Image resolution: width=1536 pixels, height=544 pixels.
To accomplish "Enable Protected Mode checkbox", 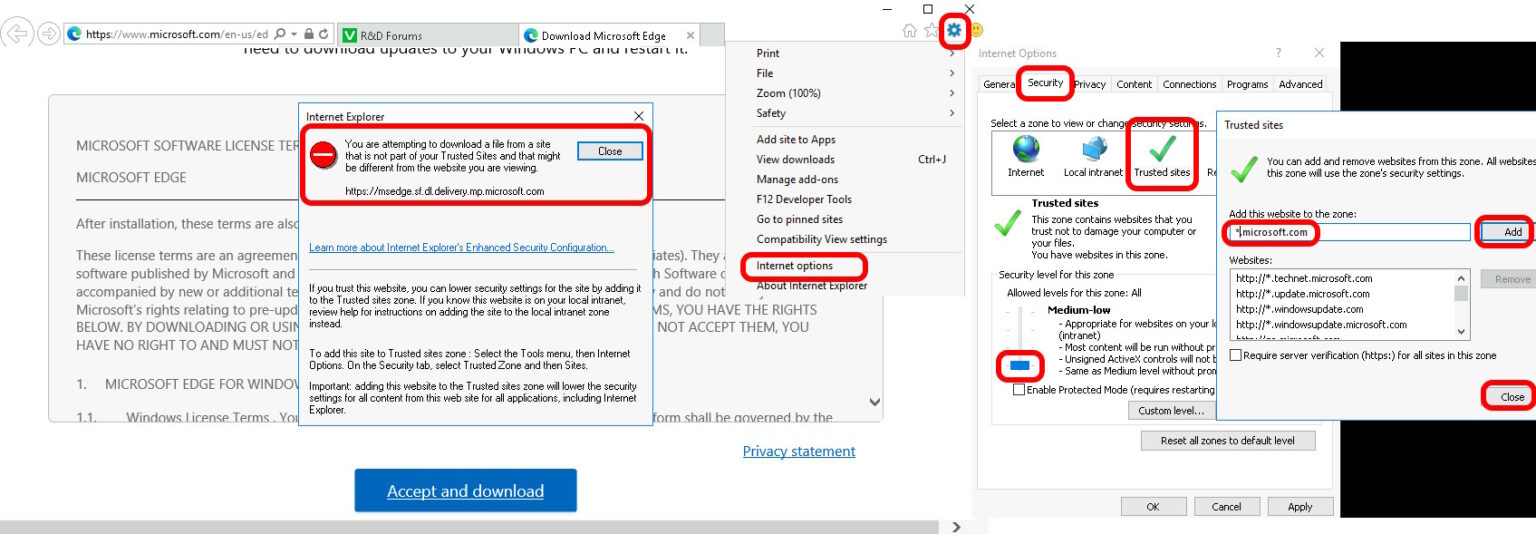I will (x=1019, y=390).
